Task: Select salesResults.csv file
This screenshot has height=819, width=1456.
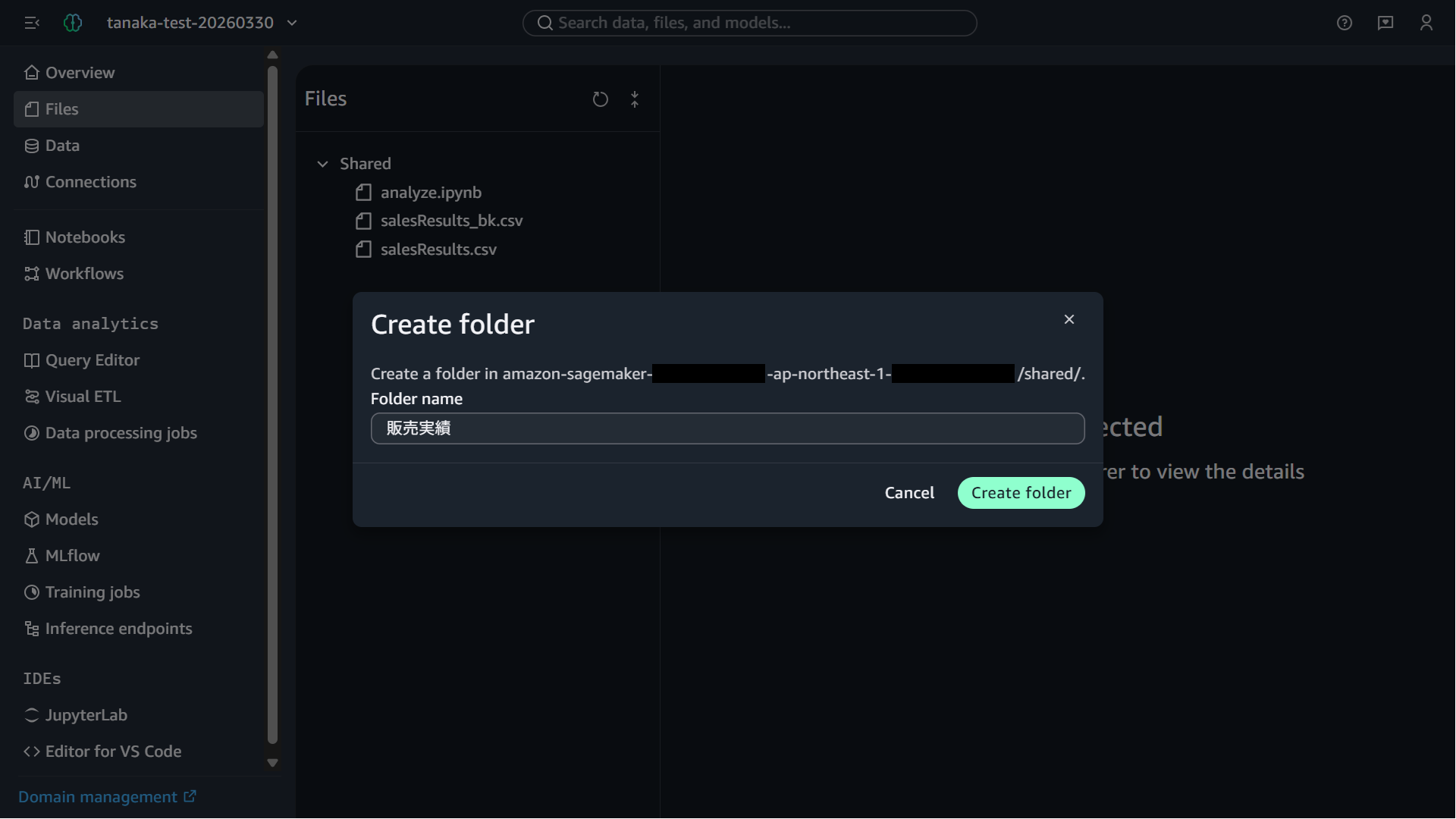Action: 438,249
